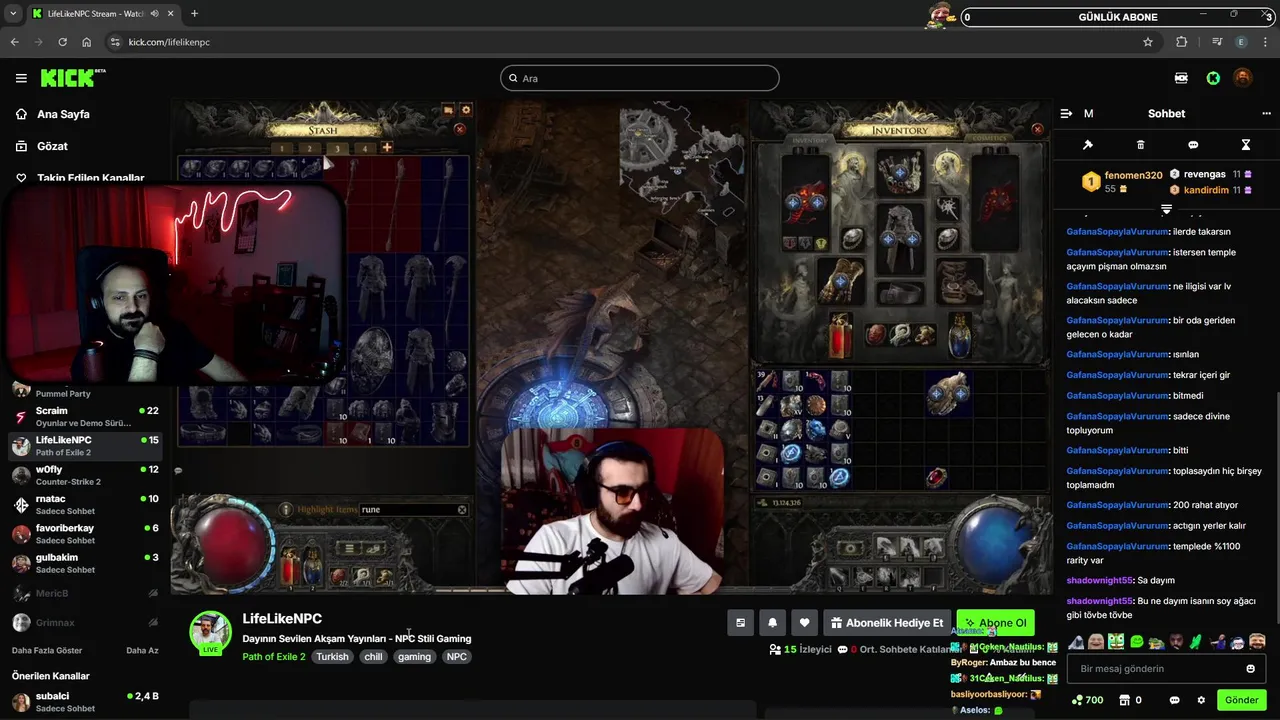Click the Gönder send button
The image size is (1280, 720).
coord(1242,700)
